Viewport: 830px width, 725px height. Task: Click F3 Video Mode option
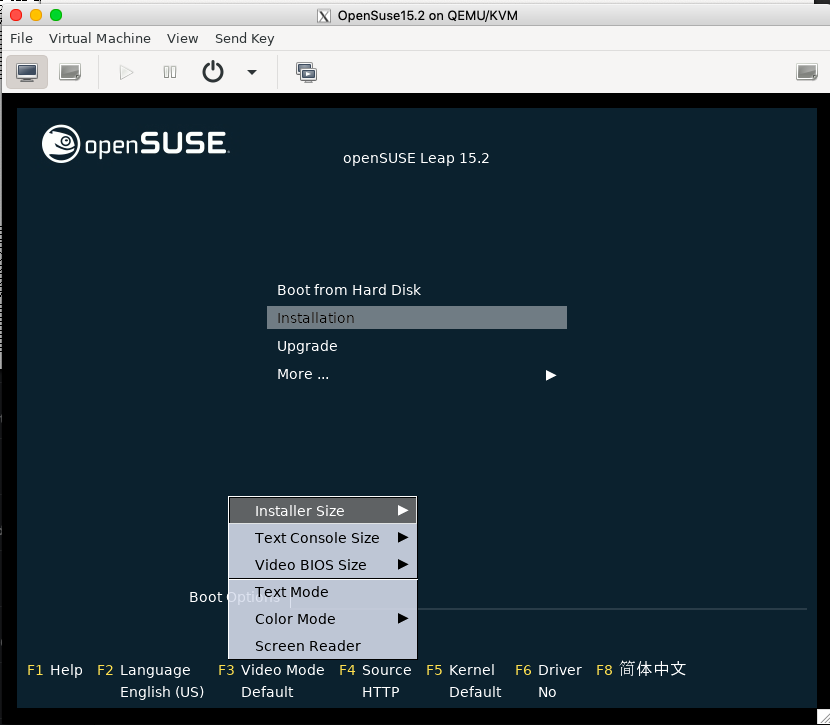click(271, 670)
